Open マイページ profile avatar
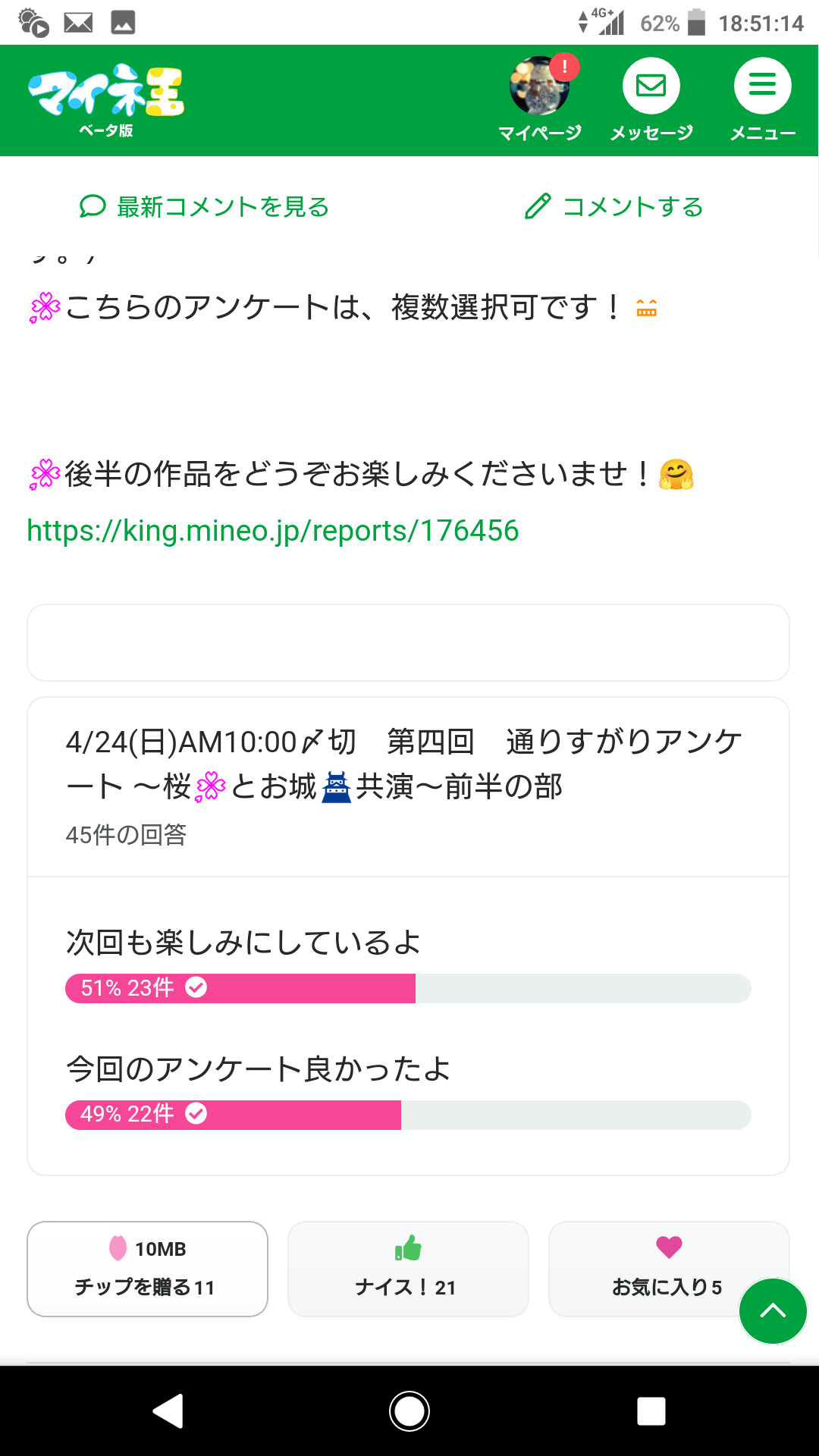819x1456 pixels. coord(539,86)
